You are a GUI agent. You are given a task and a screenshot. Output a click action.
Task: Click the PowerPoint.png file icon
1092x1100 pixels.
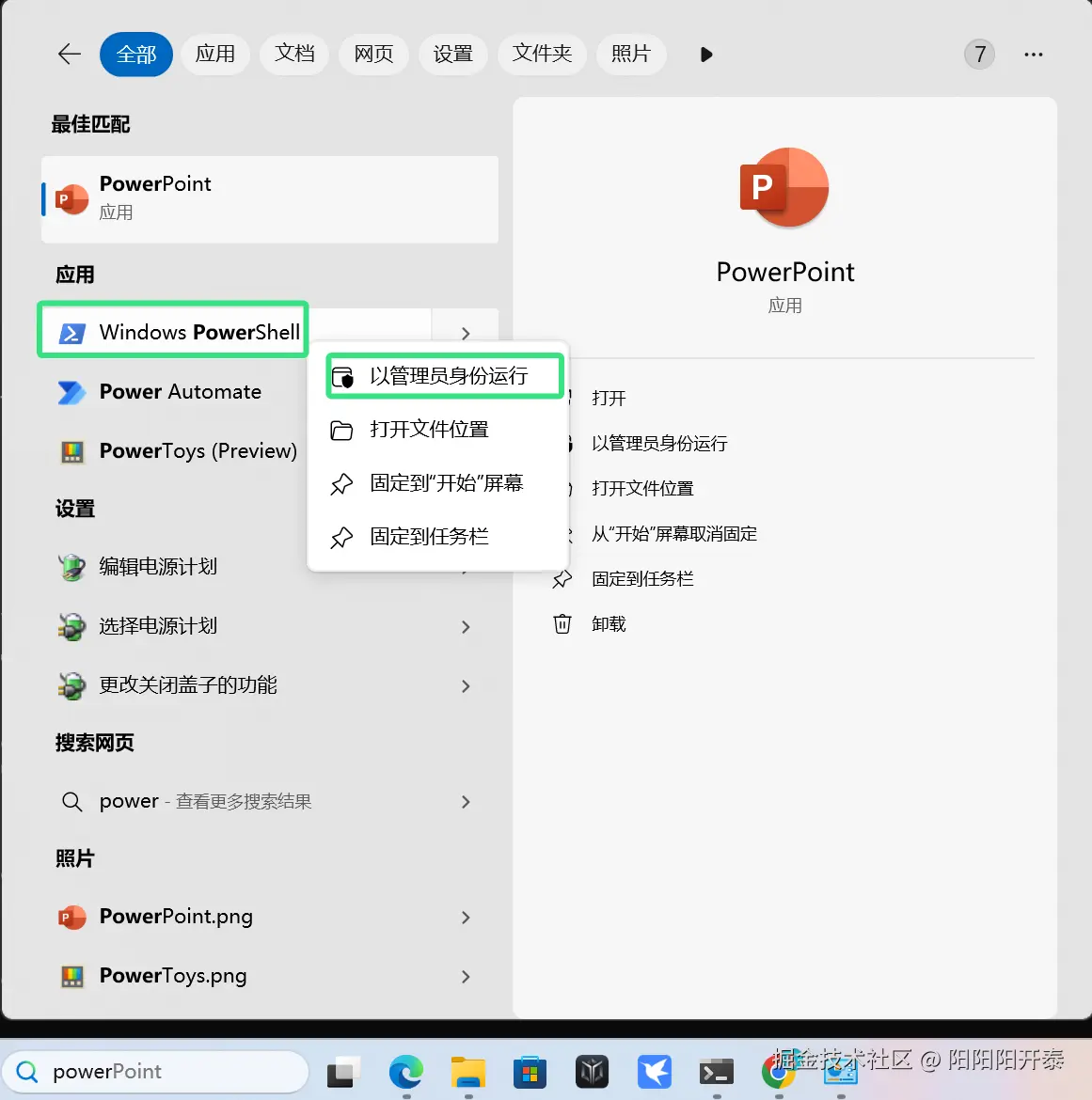[x=71, y=917]
